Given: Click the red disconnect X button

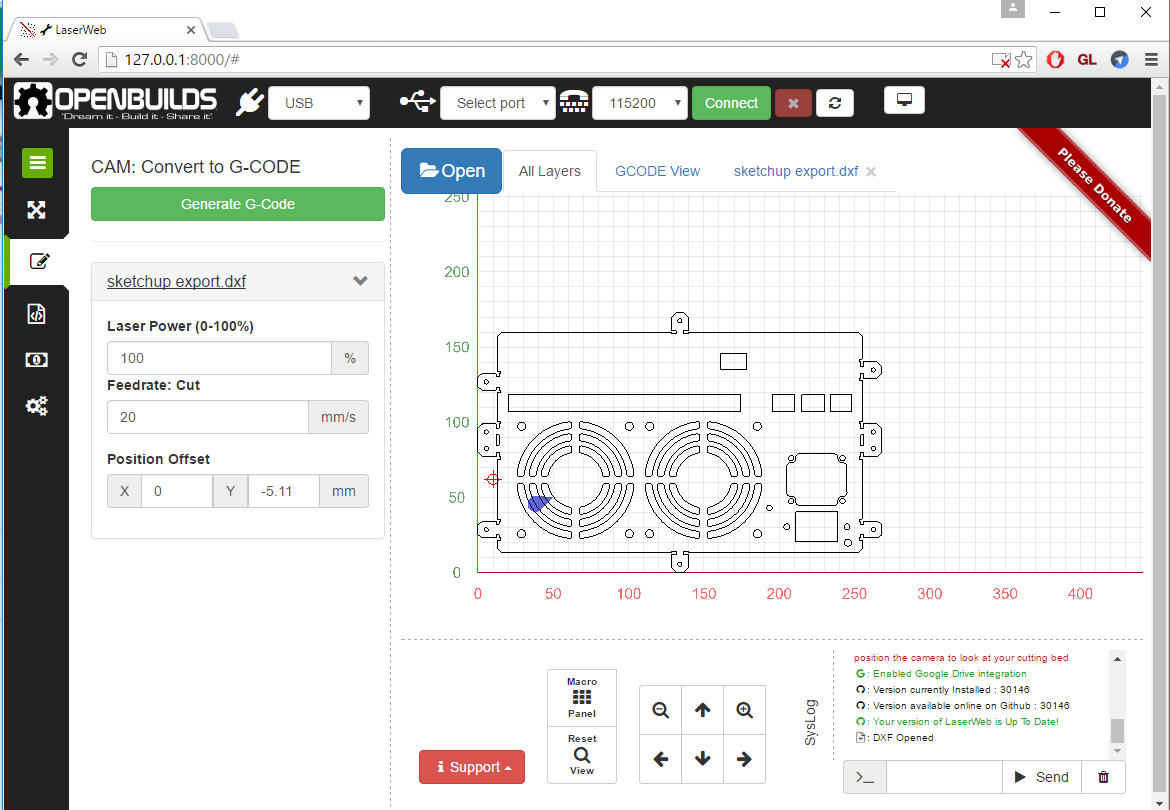Looking at the screenshot, I should 793,103.
